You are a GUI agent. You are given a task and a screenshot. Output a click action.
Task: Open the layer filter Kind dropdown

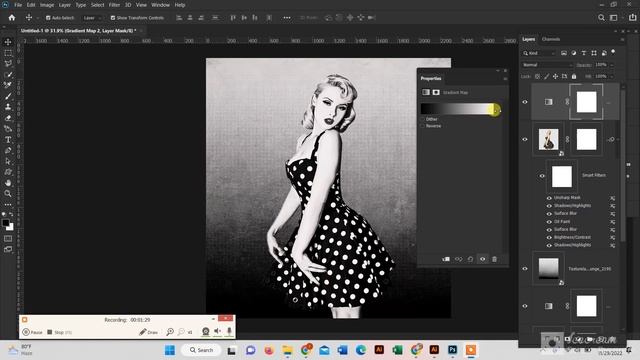tap(539, 53)
